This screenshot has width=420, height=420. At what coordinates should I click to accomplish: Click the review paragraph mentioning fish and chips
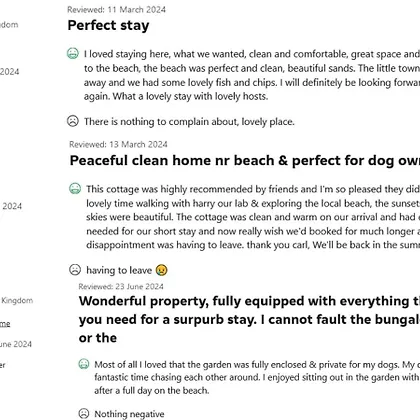pyautogui.click(x=252, y=75)
